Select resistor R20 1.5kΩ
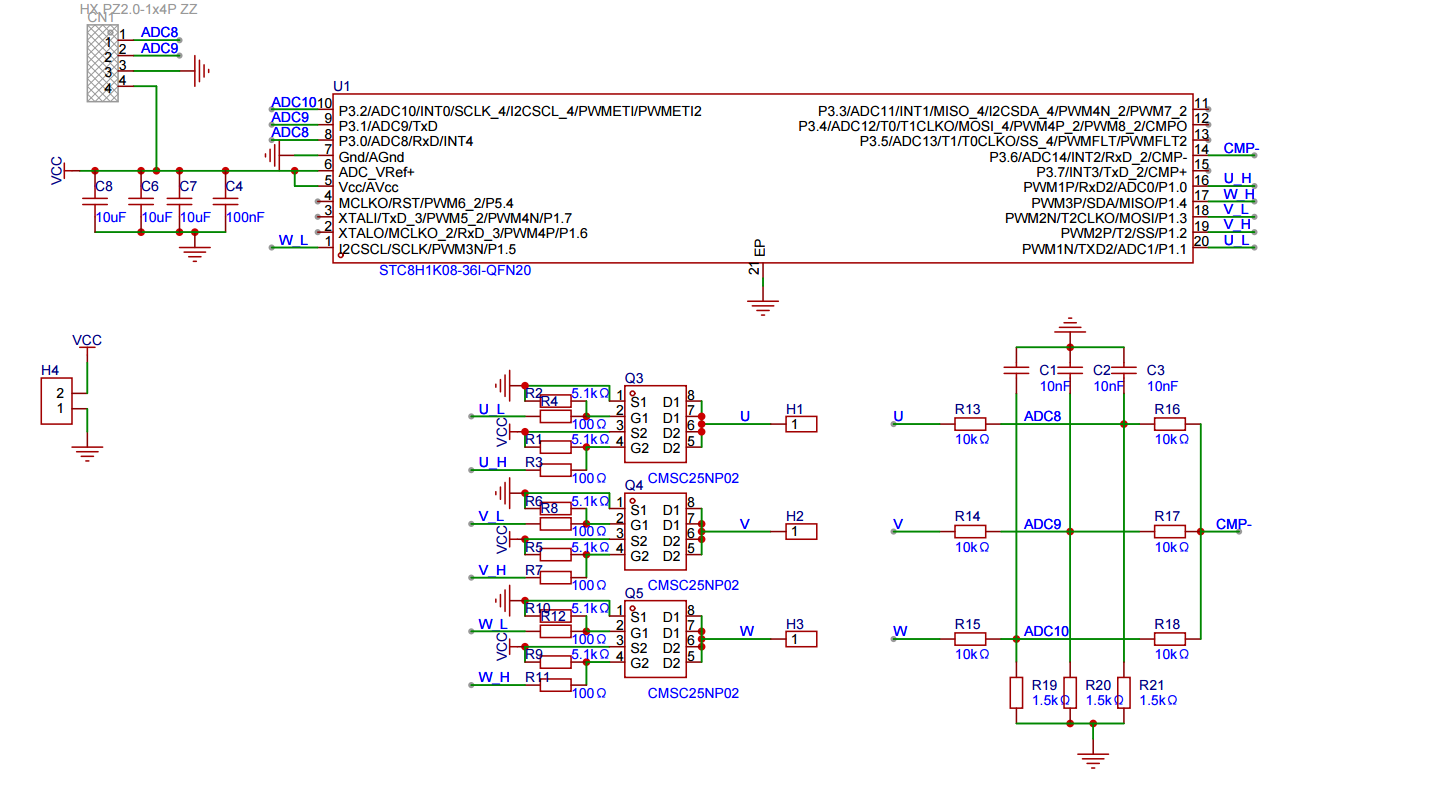This screenshot has width=1441, height=787. click(1070, 693)
